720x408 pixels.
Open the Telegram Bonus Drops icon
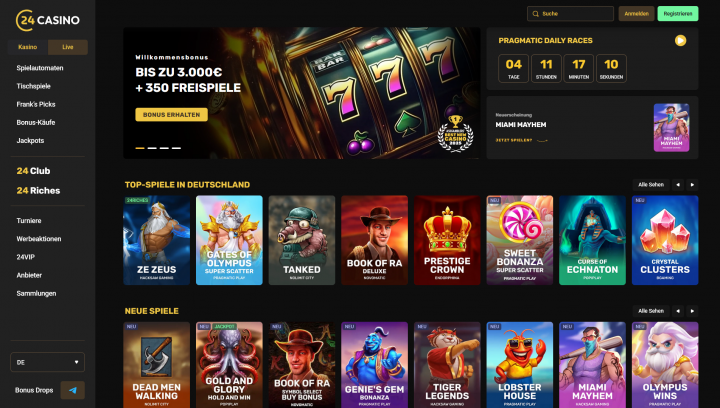tap(73, 390)
